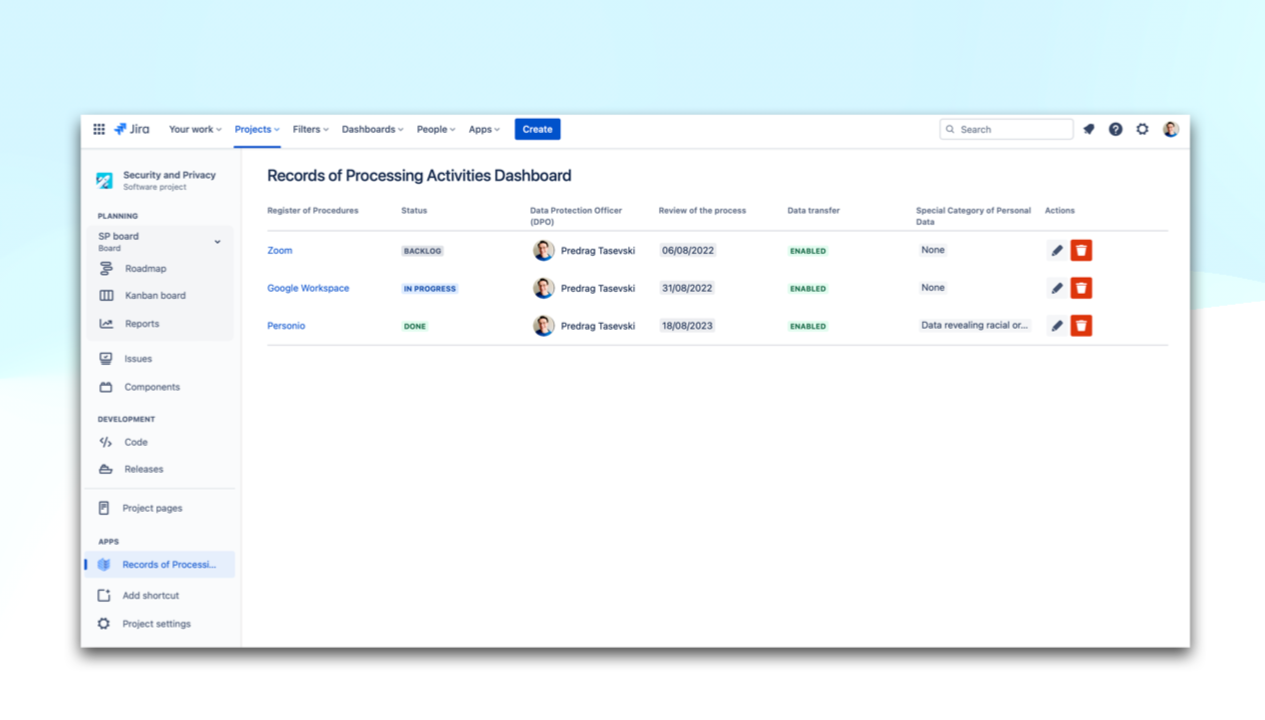1265x720 pixels.
Task: Edit the Personio record with the pencil
Action: (1057, 326)
